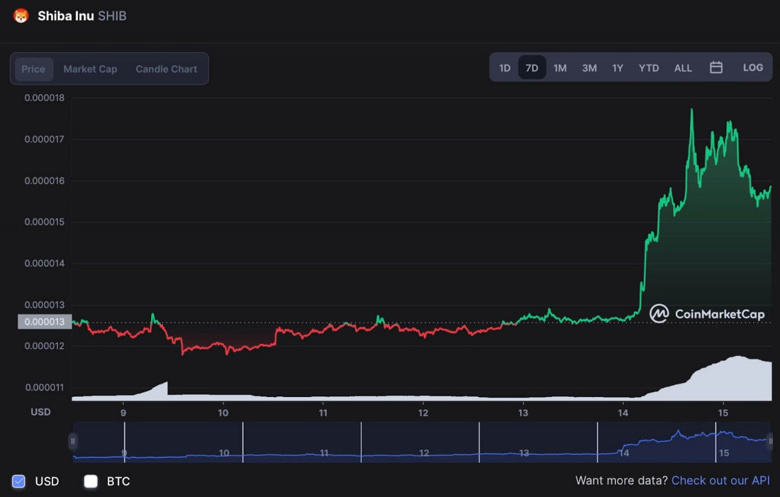
Task: Set chart range to 1M
Action: pos(560,68)
